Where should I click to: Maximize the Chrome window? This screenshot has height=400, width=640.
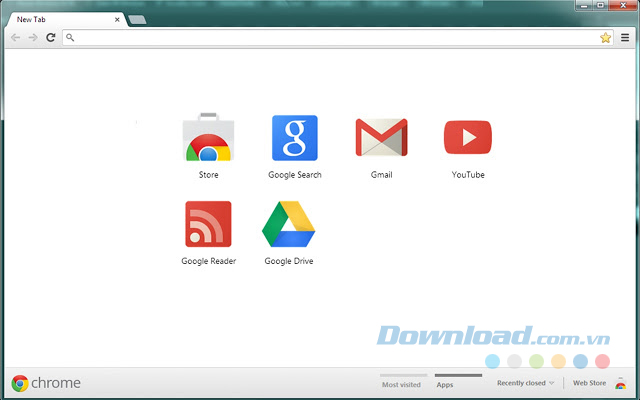[600, 5]
